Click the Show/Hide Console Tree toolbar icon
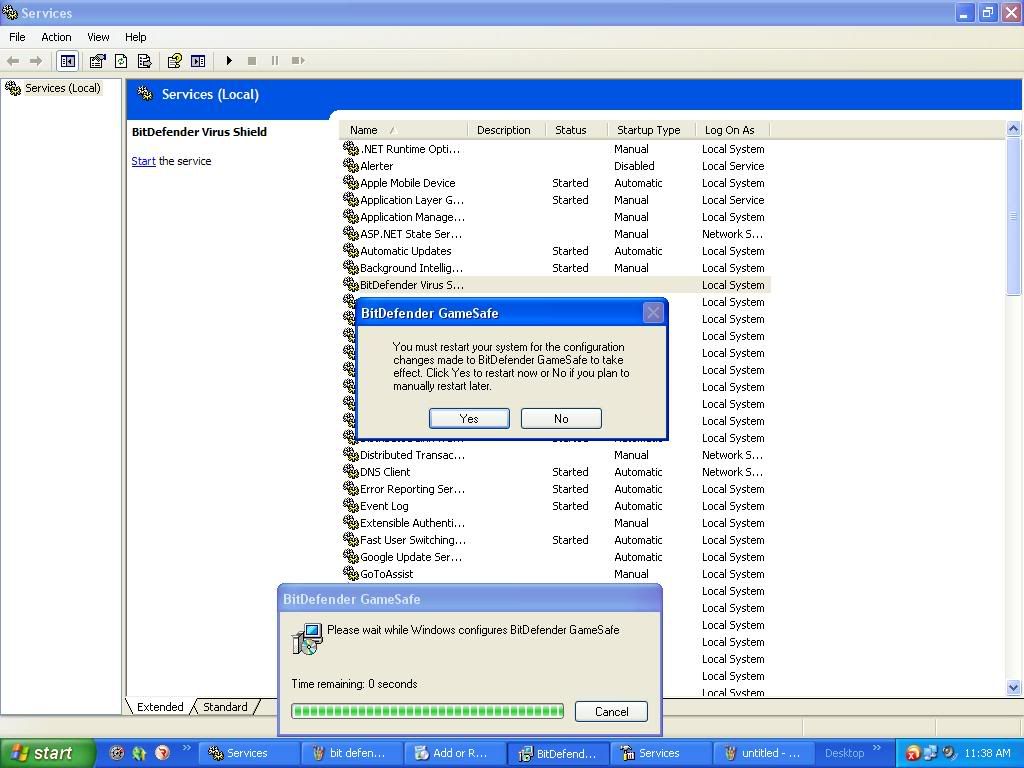Image resolution: width=1024 pixels, height=768 pixels. 67,61
